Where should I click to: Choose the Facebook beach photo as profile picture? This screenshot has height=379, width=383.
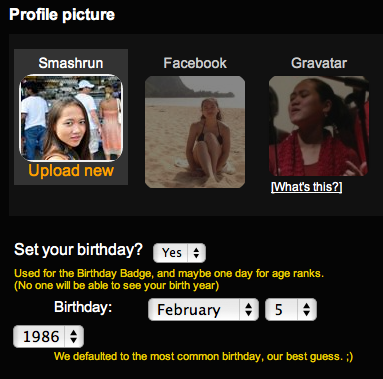coord(195,132)
